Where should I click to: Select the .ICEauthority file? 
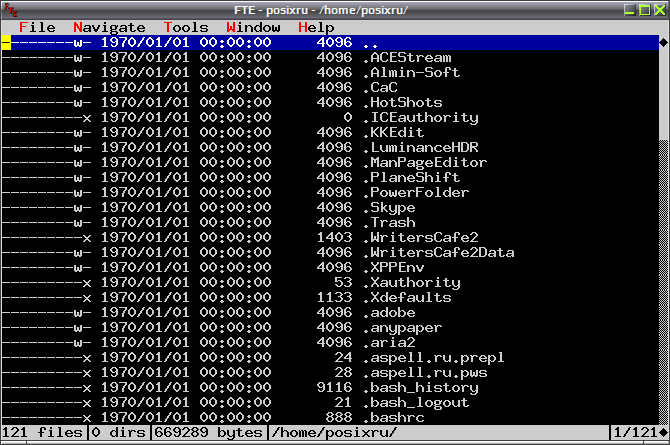[x=330, y=117]
